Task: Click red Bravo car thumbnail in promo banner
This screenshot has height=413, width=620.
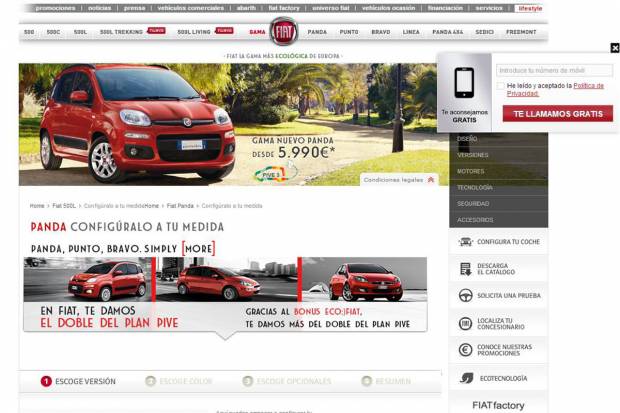Action: (x=366, y=281)
